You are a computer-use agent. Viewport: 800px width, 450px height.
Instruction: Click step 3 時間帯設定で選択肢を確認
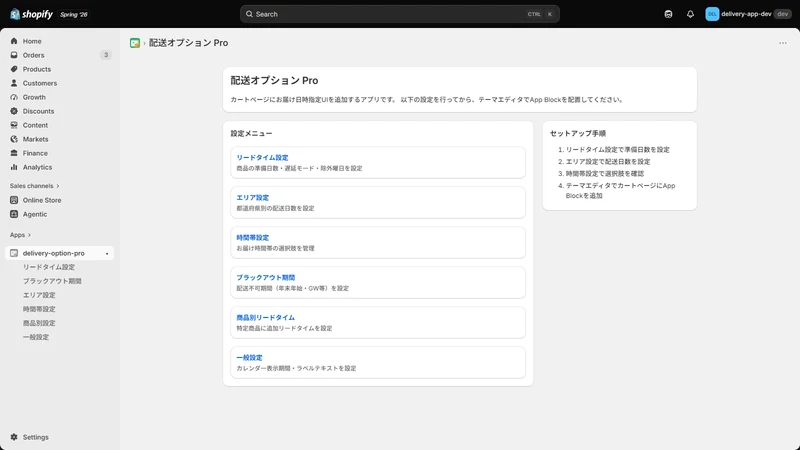coord(605,173)
